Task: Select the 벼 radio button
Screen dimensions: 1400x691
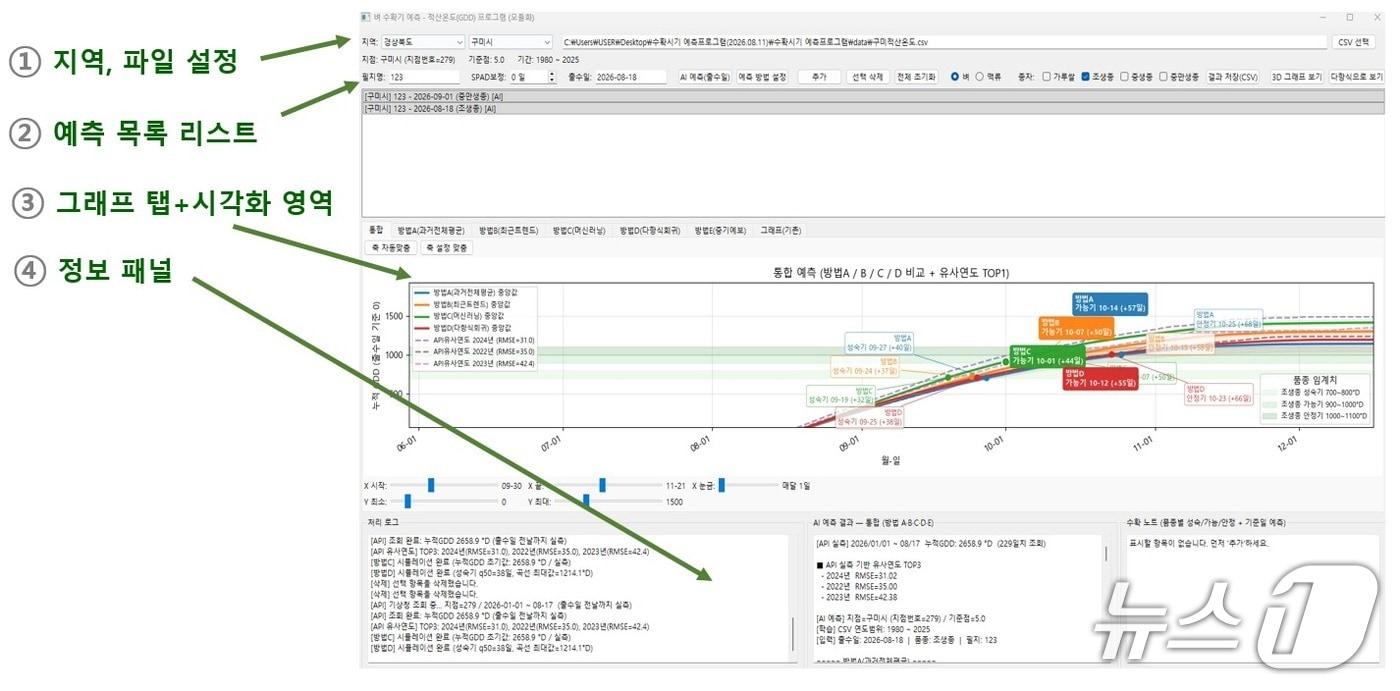Action: (x=955, y=77)
